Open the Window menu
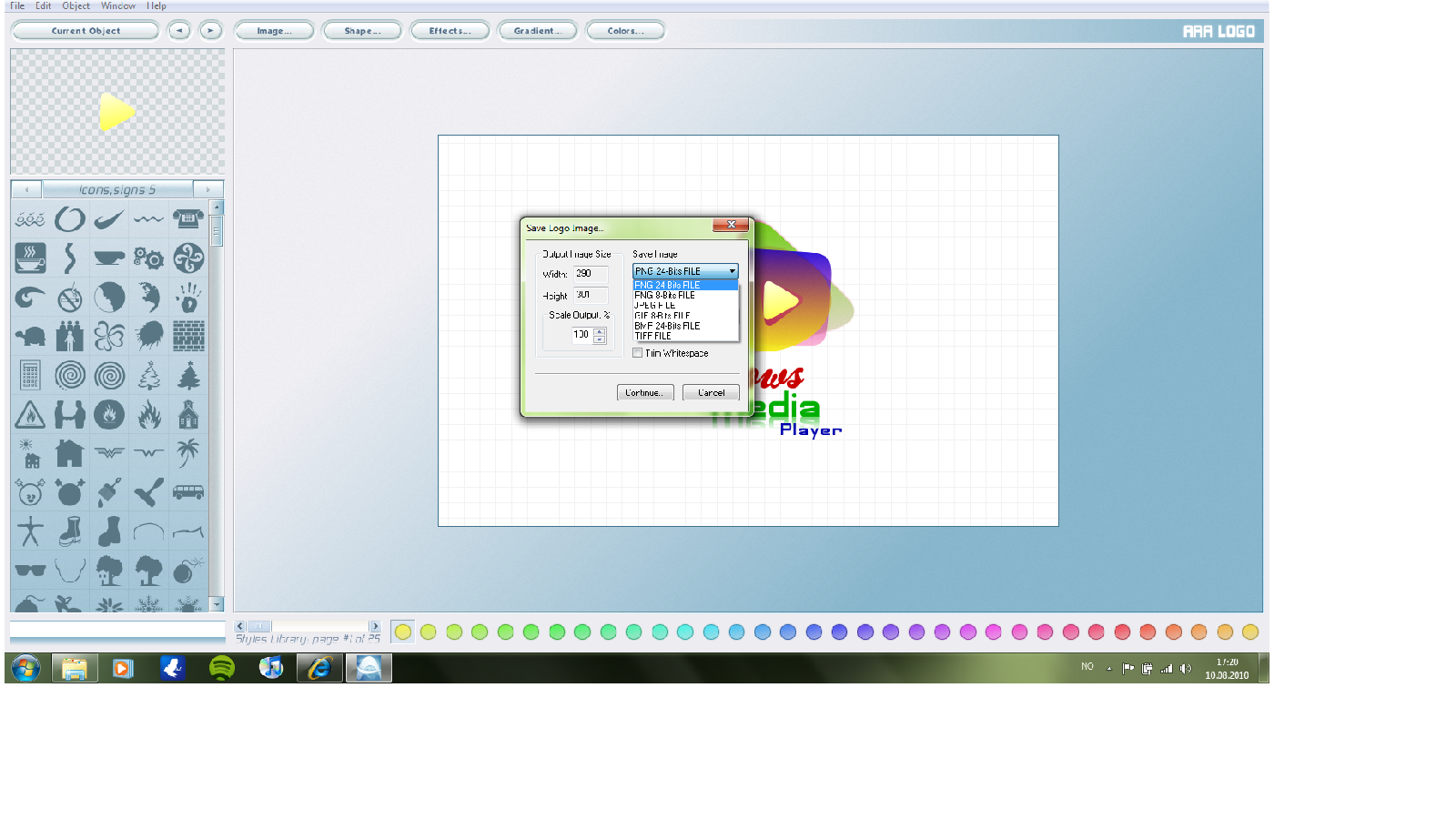Image resolution: width=1456 pixels, height=819 pixels. (x=118, y=5)
